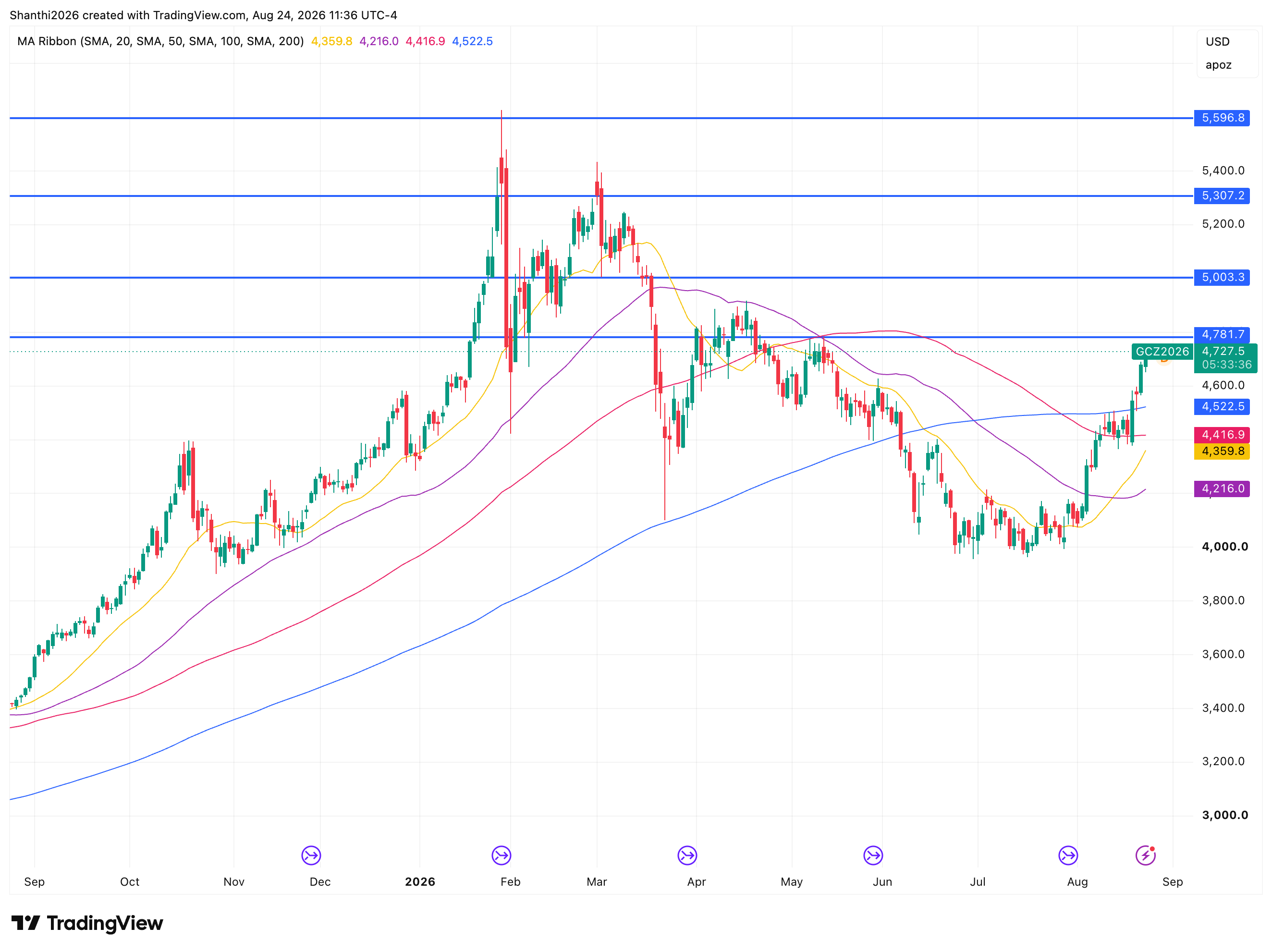Image resolution: width=1272 pixels, height=952 pixels.
Task: Click the blue 4,522.5 value in legend
Action: click(x=472, y=41)
